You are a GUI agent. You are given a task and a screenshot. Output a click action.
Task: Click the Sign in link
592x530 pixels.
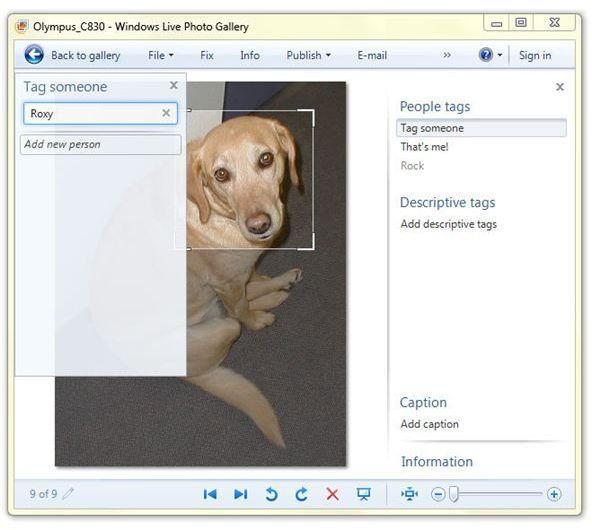pos(535,55)
